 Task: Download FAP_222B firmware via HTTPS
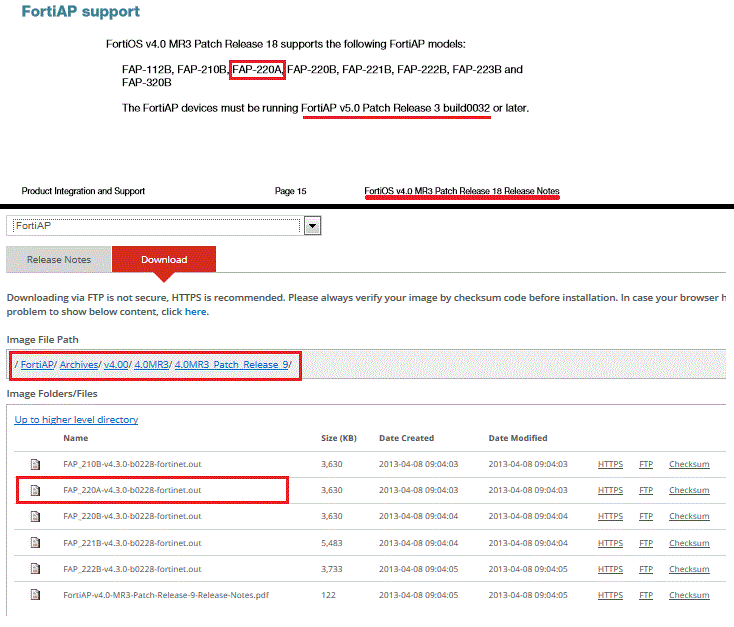(610, 569)
